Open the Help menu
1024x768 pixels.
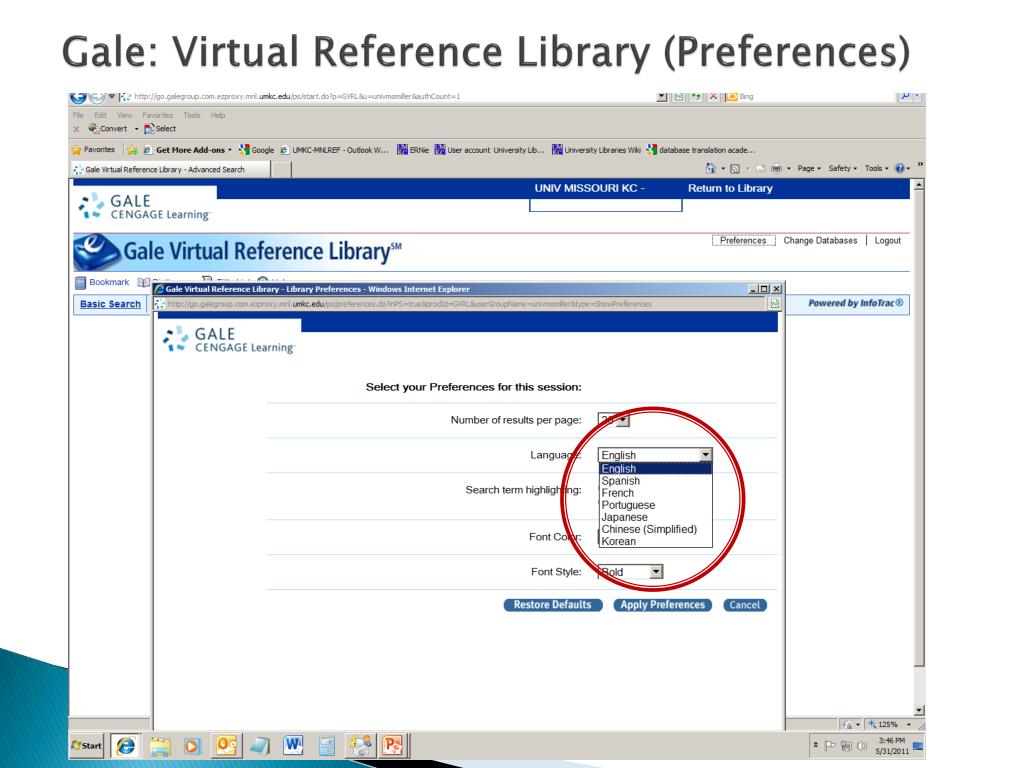[217, 115]
